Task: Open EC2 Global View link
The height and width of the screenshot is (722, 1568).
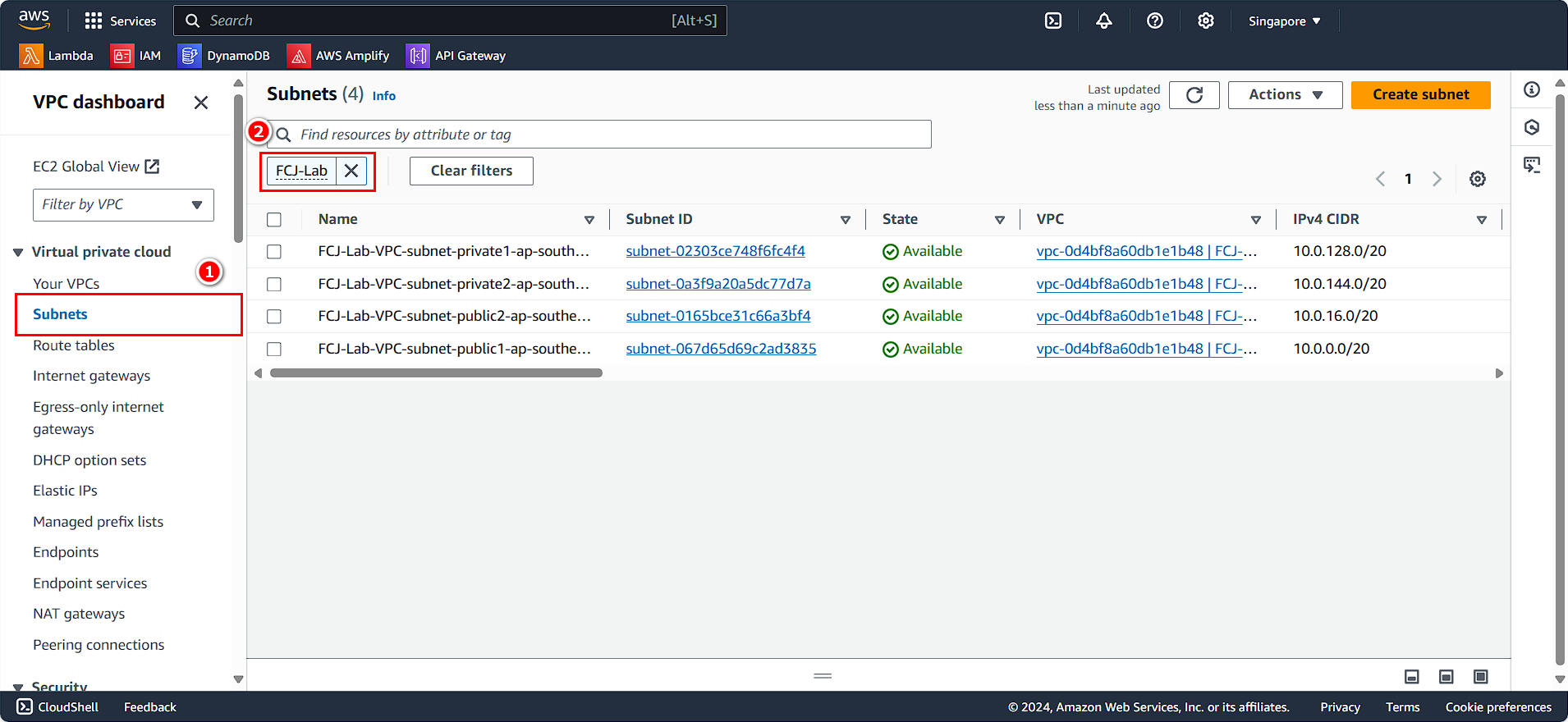Action: tap(96, 167)
